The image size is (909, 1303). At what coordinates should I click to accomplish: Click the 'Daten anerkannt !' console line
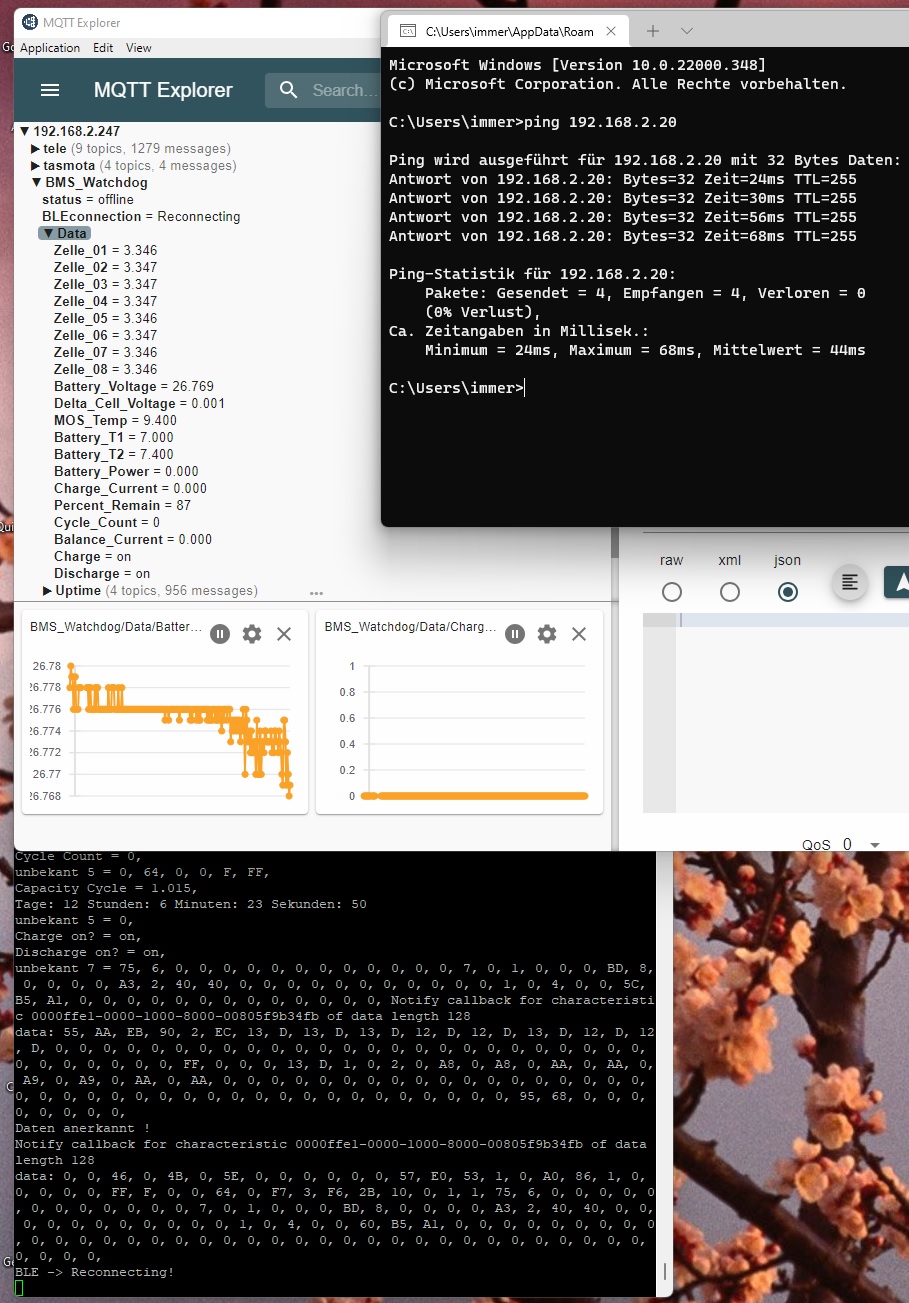[x=83, y=1128]
